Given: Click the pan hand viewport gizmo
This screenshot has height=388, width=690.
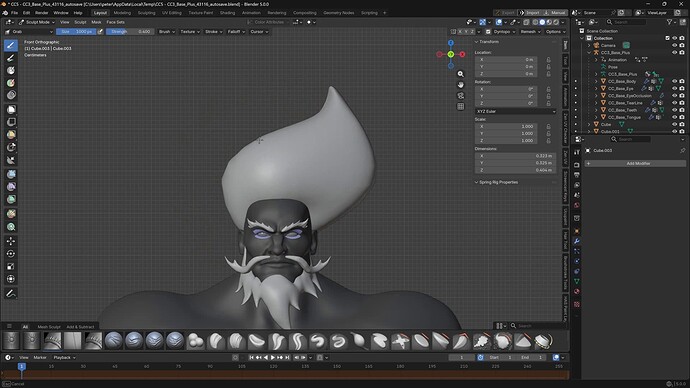Looking at the screenshot, I should pyautogui.click(x=460, y=85).
